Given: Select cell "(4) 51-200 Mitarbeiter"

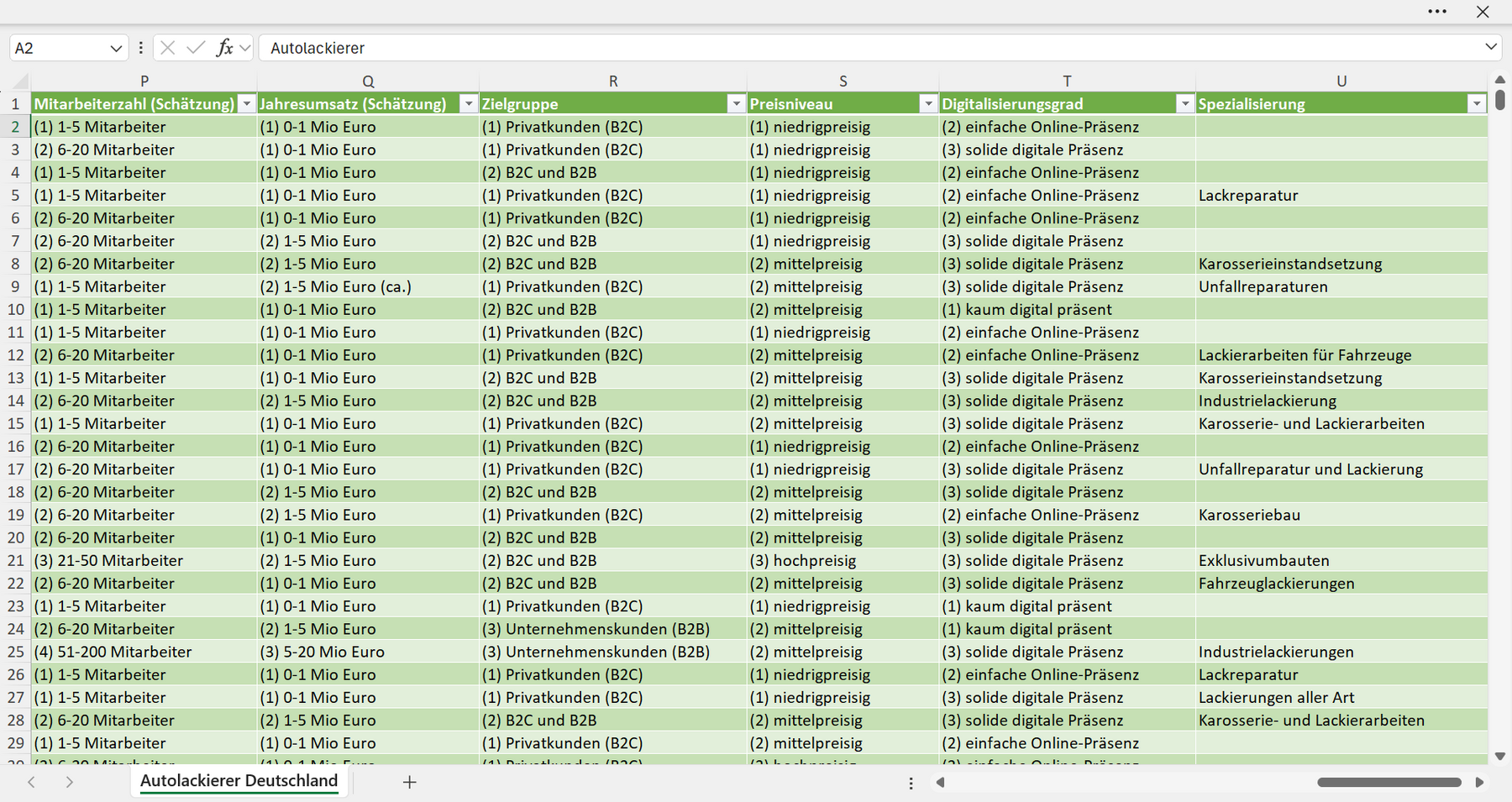Looking at the screenshot, I should point(144,652).
